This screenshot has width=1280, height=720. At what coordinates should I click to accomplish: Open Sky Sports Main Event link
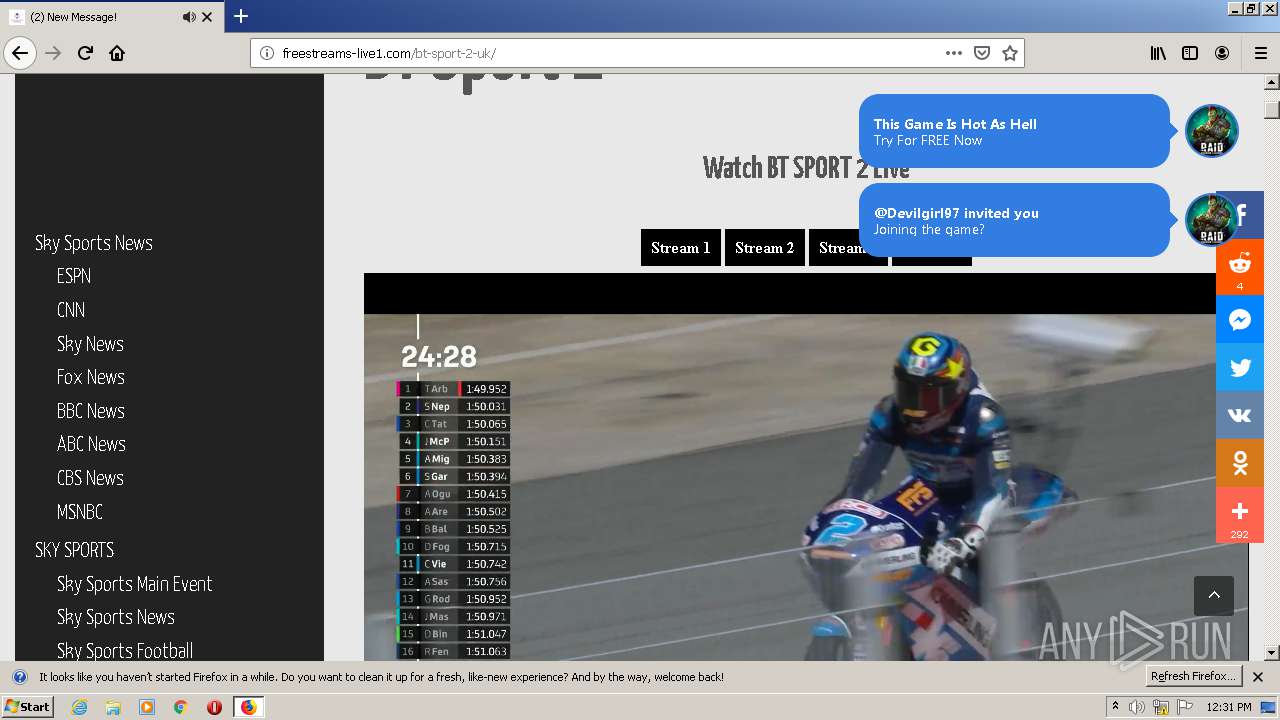tap(135, 584)
